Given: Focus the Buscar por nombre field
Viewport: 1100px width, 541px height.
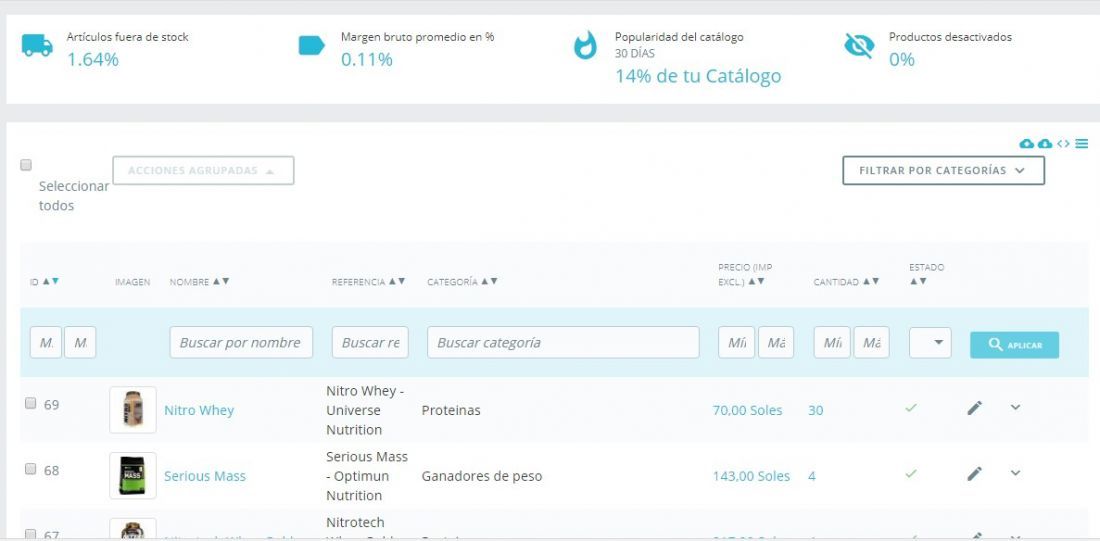Looking at the screenshot, I should point(241,342).
